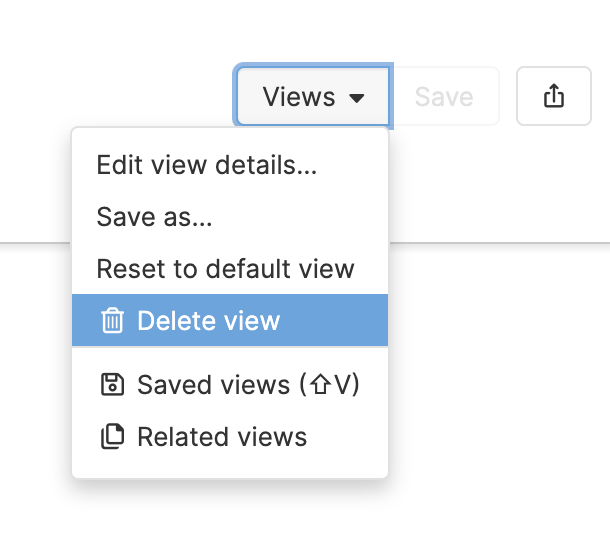
Task: Open the 'Related views' entry
Action: click(x=221, y=437)
